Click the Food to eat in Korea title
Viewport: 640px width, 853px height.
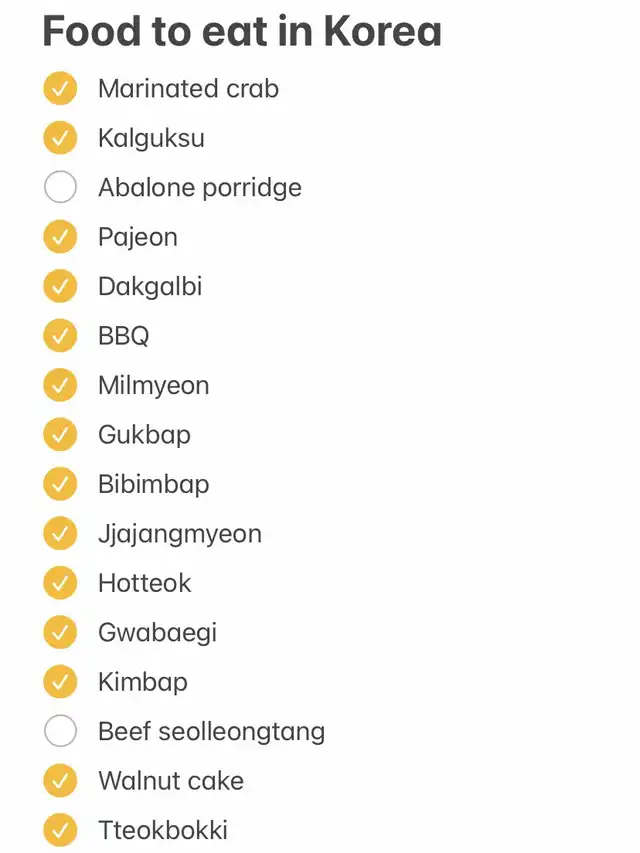pos(242,31)
